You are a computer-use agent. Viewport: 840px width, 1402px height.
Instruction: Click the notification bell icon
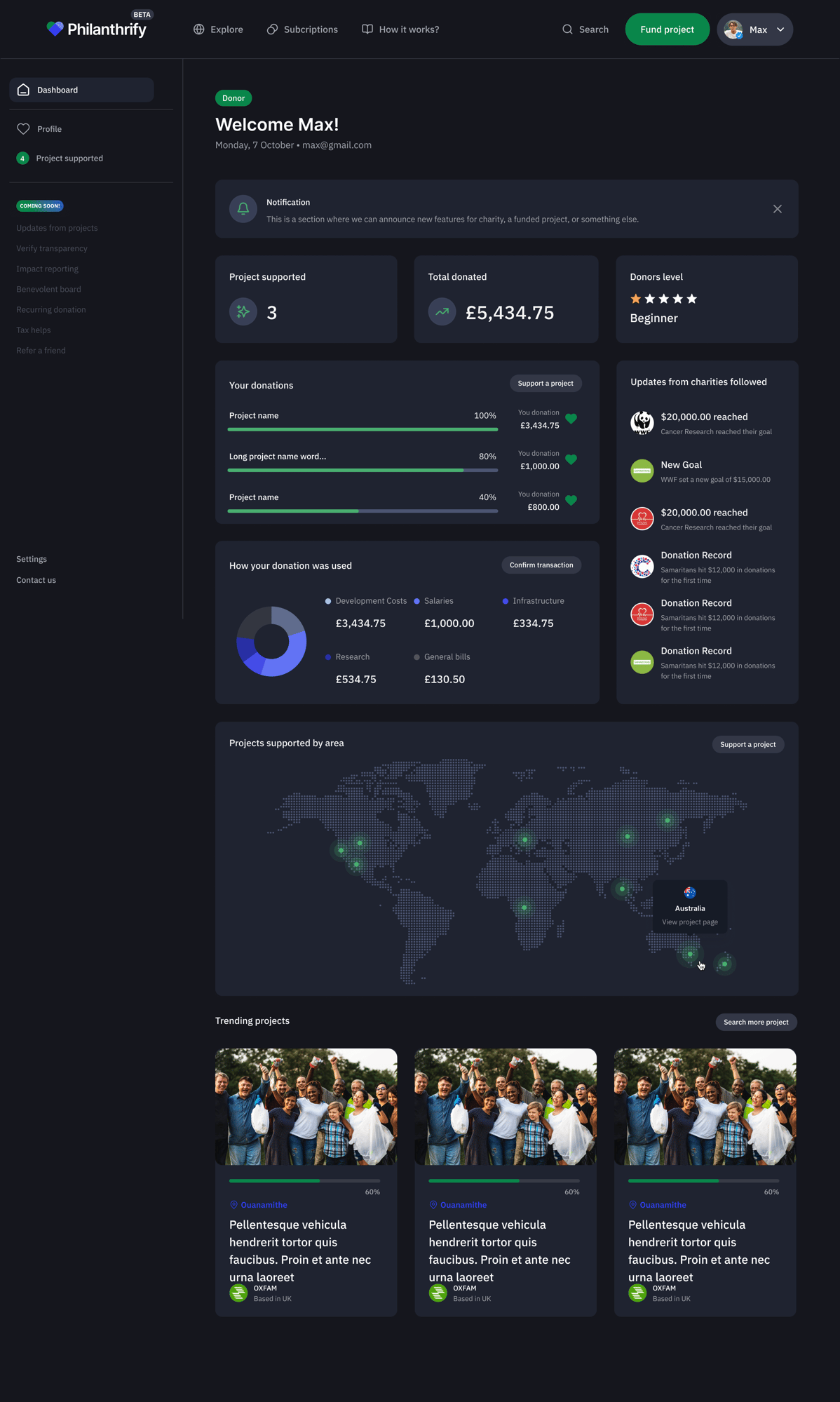[243, 208]
